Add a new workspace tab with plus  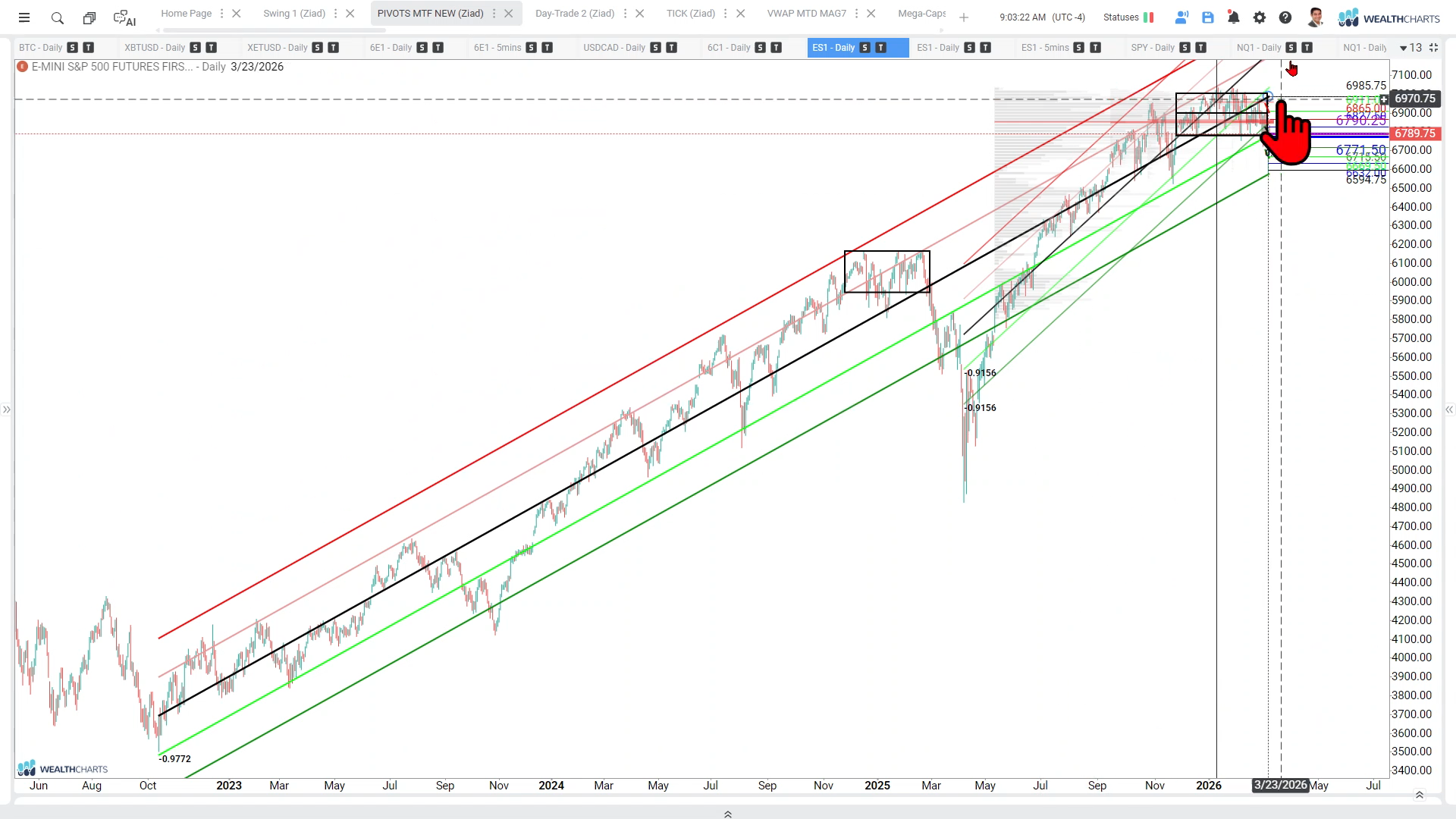pos(964,17)
